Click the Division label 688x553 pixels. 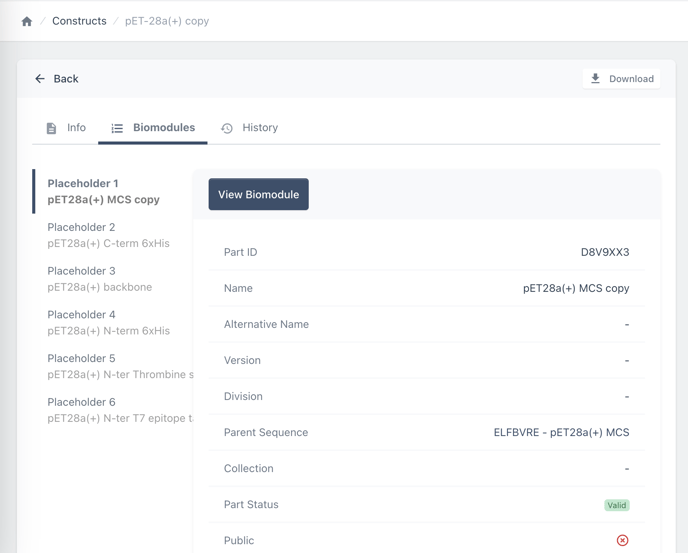[x=243, y=396]
